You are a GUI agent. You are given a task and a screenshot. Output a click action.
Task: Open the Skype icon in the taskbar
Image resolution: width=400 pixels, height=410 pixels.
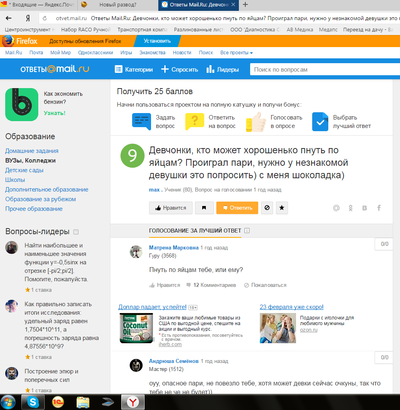(x=33, y=402)
